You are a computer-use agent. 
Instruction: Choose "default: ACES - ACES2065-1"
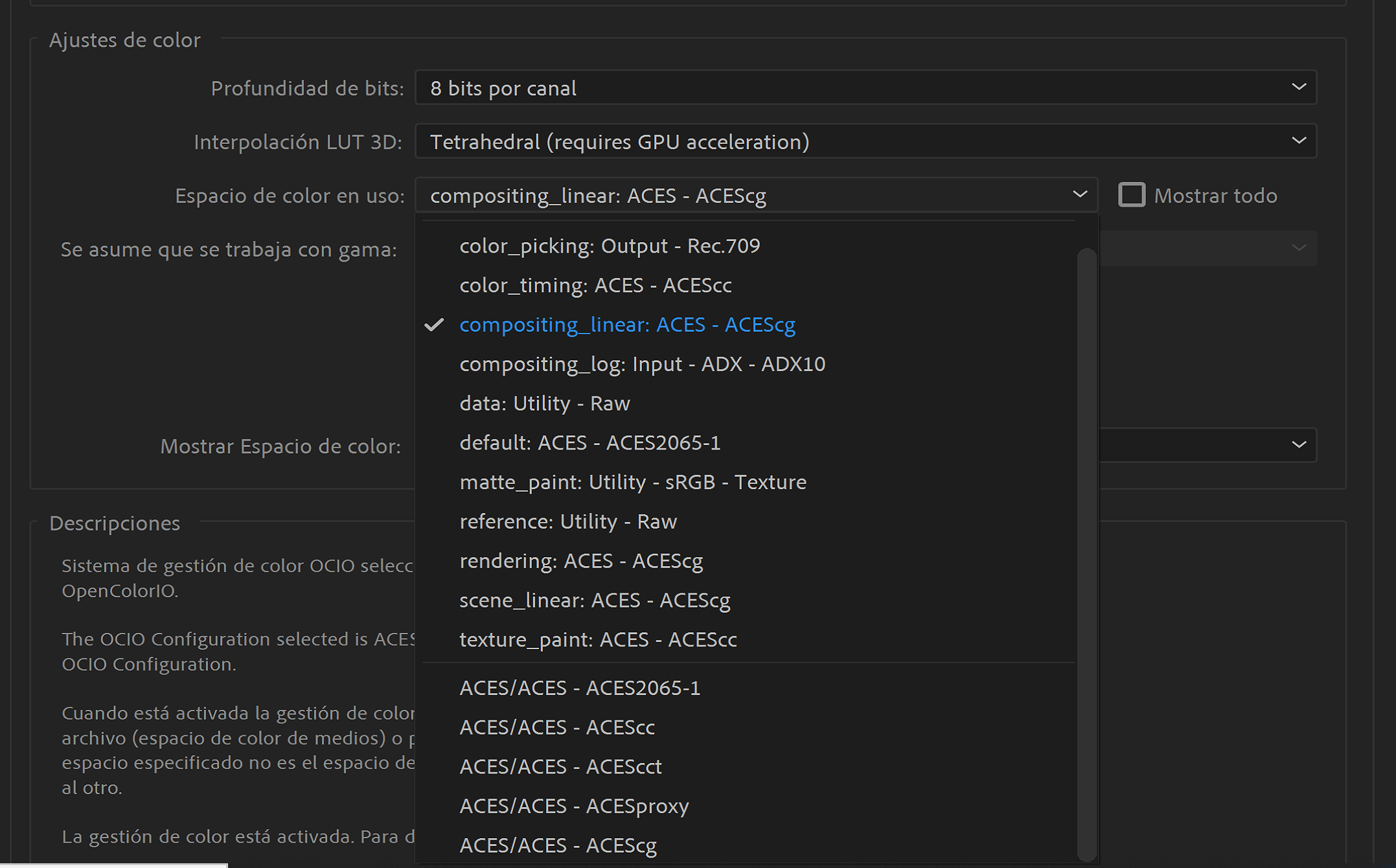590,442
